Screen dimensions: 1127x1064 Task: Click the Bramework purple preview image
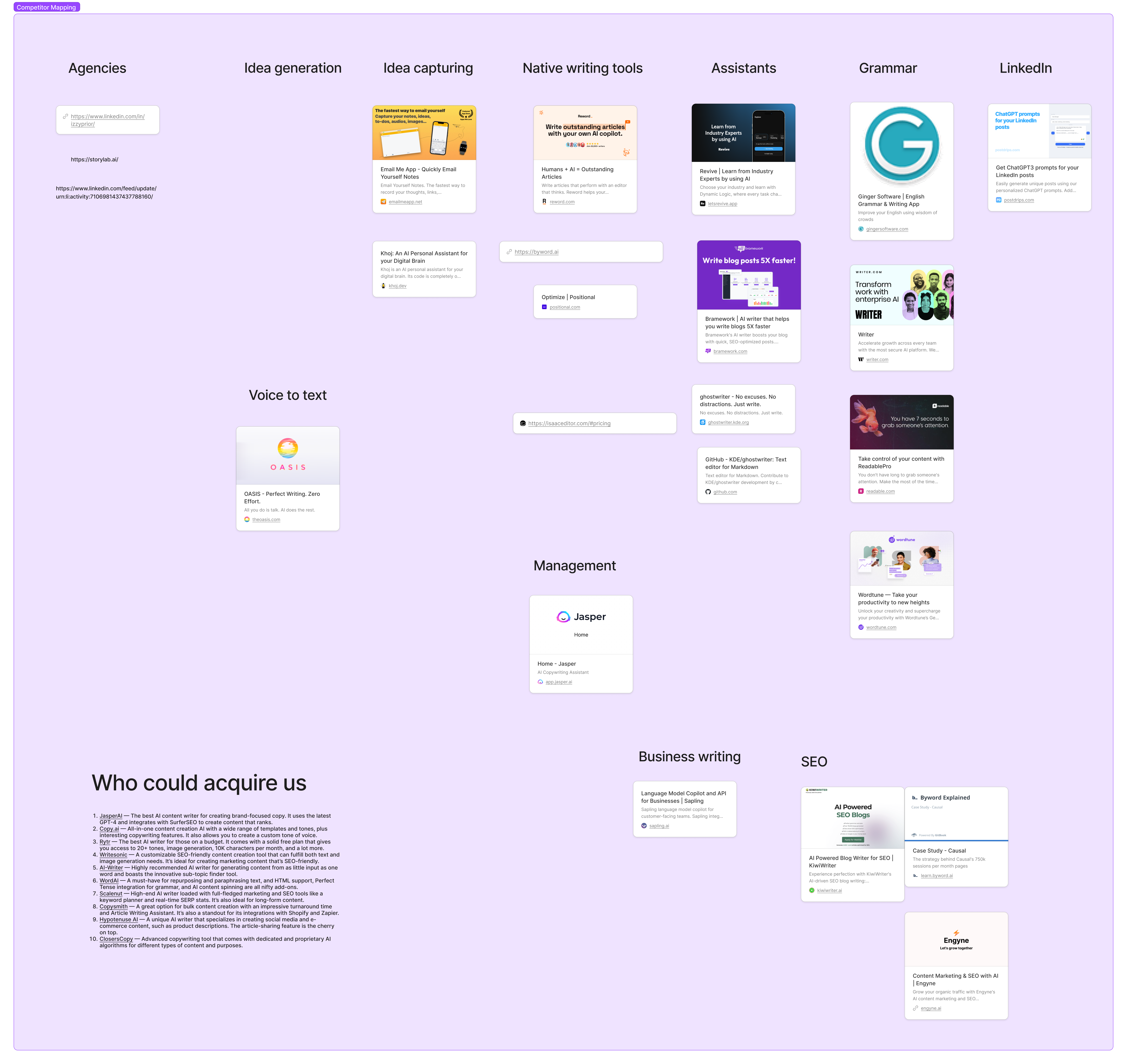tap(749, 275)
